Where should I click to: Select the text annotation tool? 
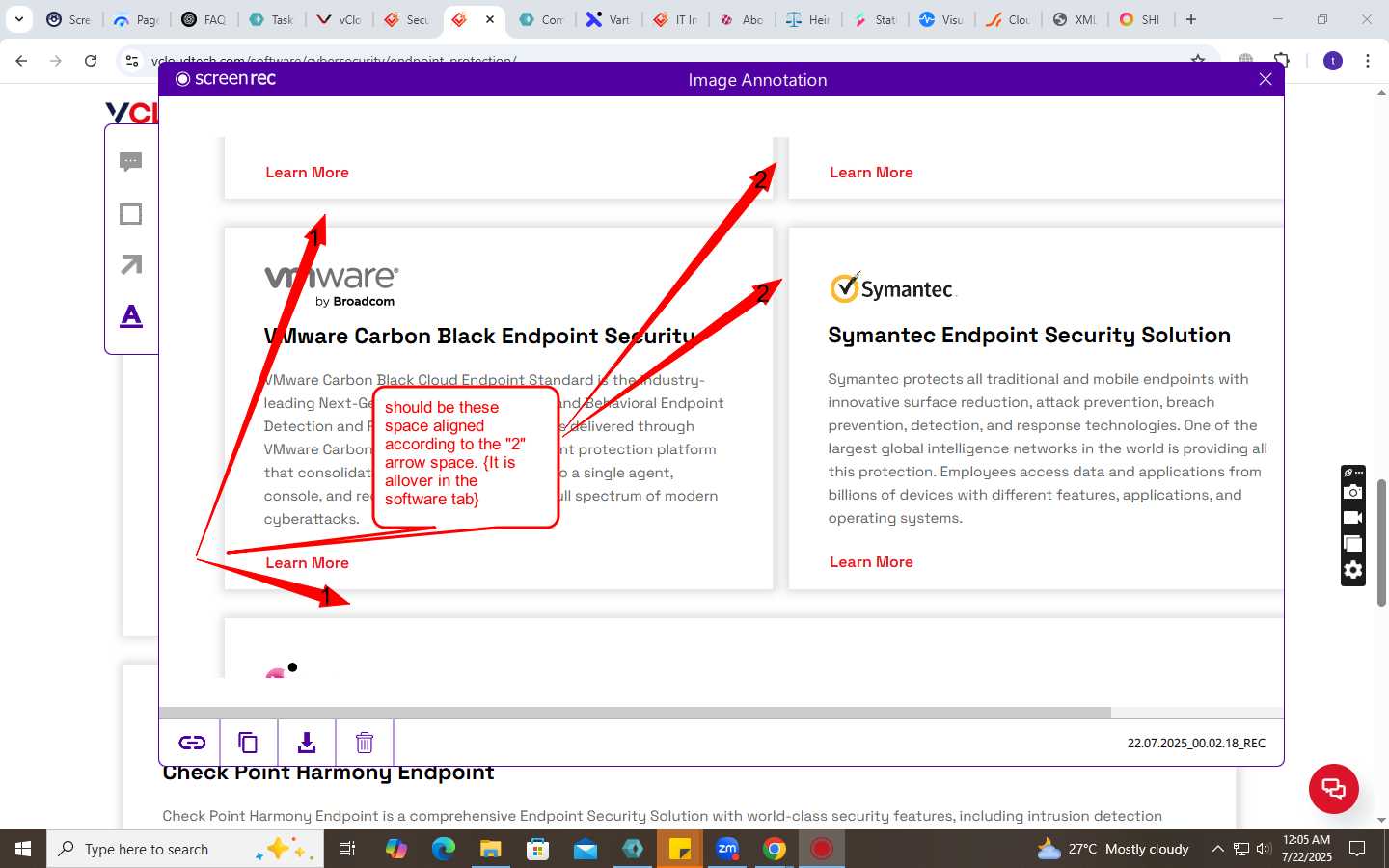tap(131, 315)
